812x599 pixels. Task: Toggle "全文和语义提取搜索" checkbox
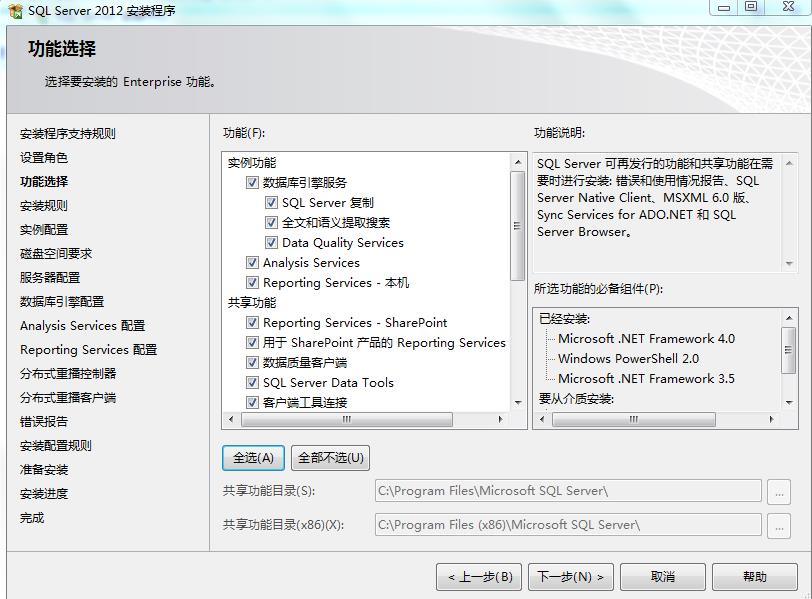click(x=273, y=220)
